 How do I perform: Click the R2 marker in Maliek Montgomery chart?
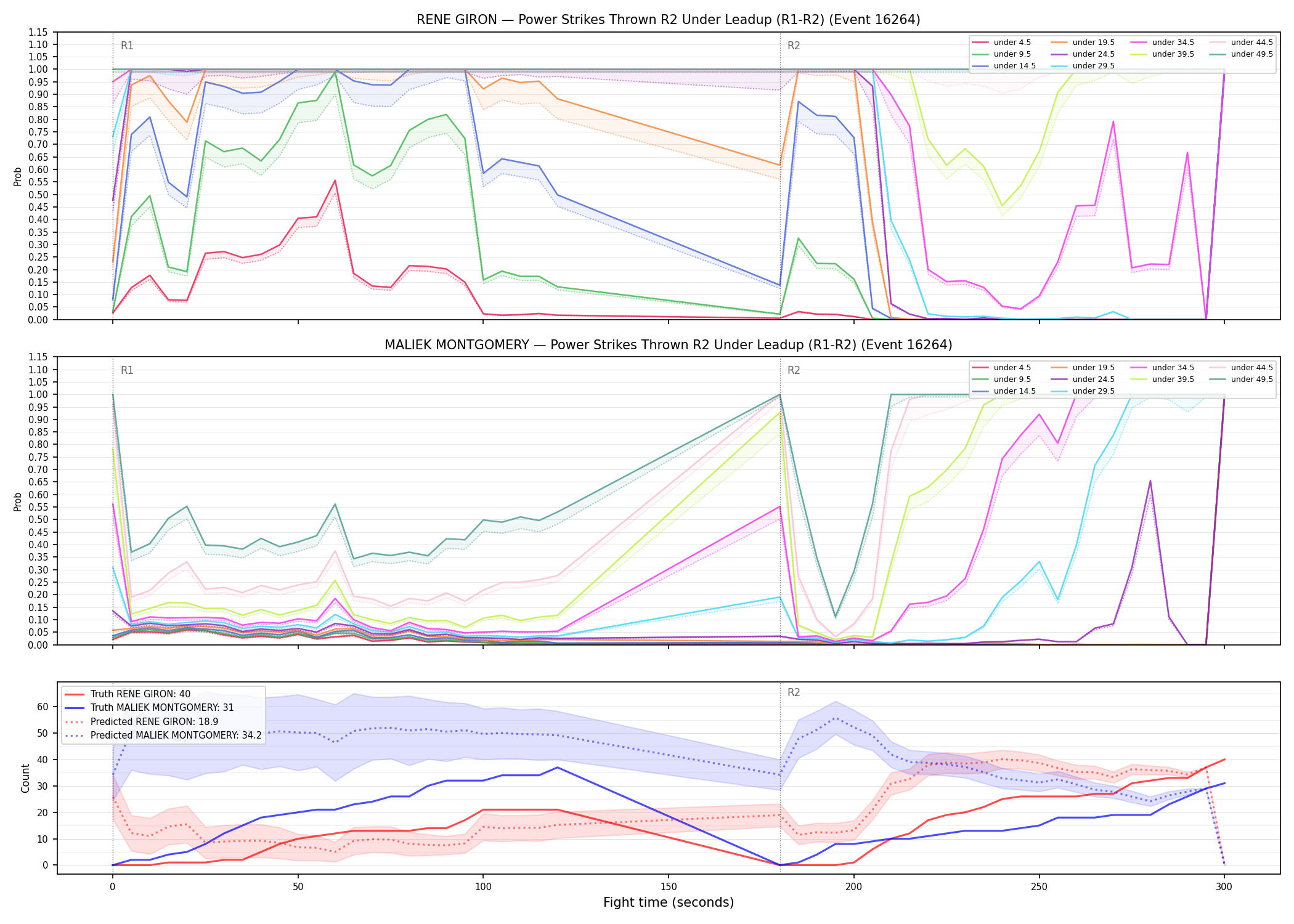point(794,370)
